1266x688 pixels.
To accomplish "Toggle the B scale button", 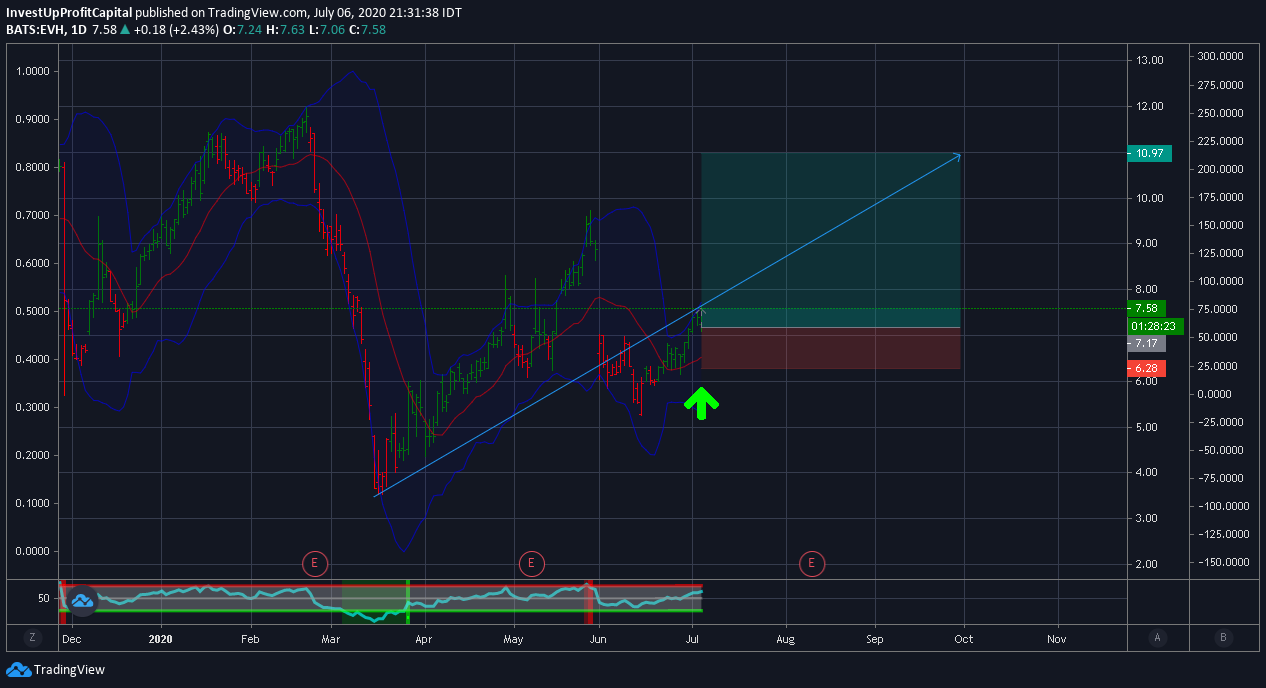I will tap(1222, 638).
